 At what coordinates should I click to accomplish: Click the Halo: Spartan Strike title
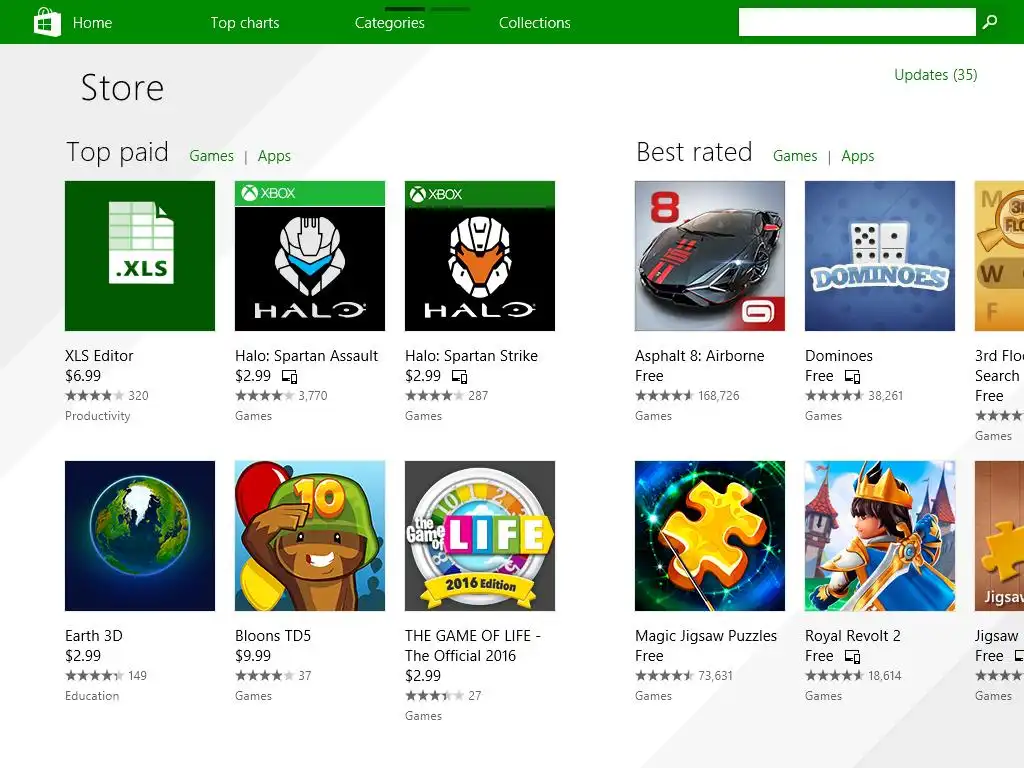pyautogui.click(x=472, y=356)
